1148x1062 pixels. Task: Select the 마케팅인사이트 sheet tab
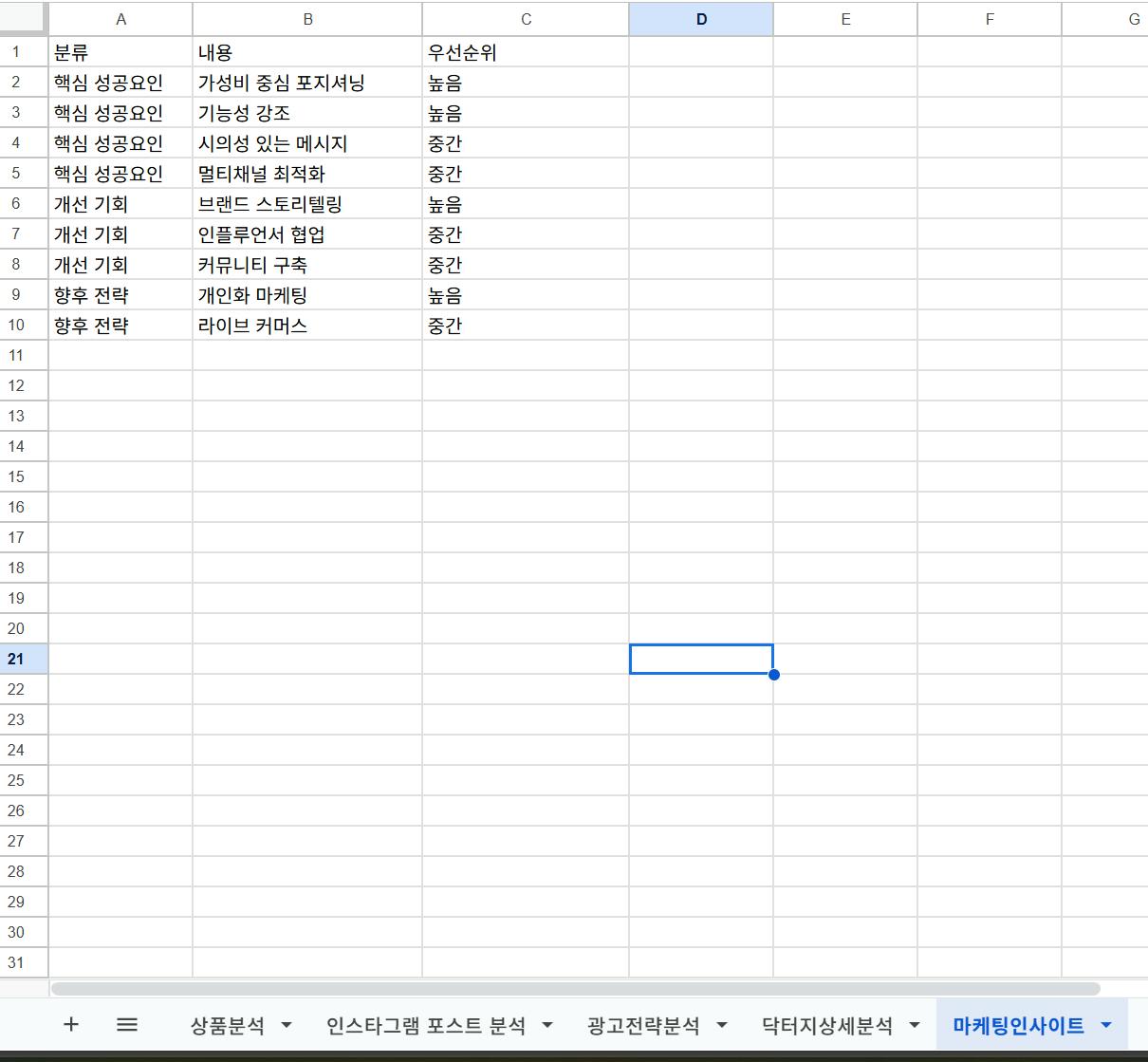click(x=1018, y=1025)
